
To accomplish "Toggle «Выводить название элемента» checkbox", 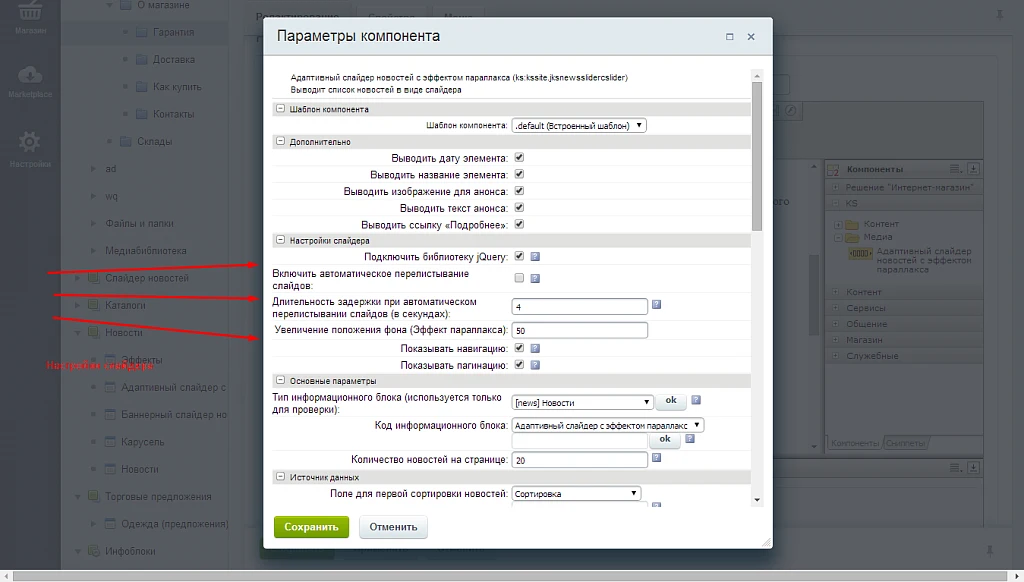I will pos(519,174).
